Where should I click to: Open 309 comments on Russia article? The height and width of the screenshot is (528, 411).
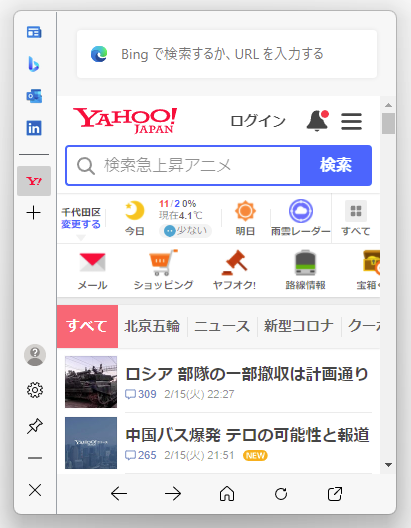coord(141,394)
